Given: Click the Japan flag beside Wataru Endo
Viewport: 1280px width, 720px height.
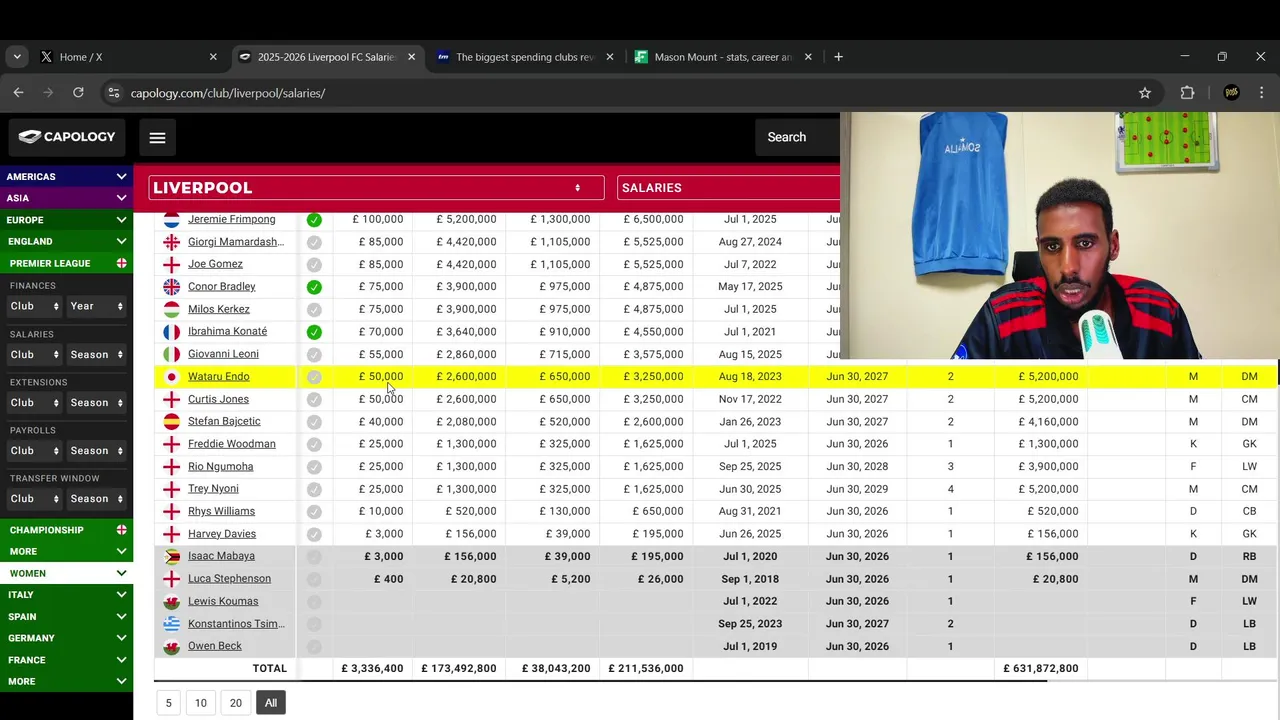Looking at the screenshot, I should [x=171, y=377].
